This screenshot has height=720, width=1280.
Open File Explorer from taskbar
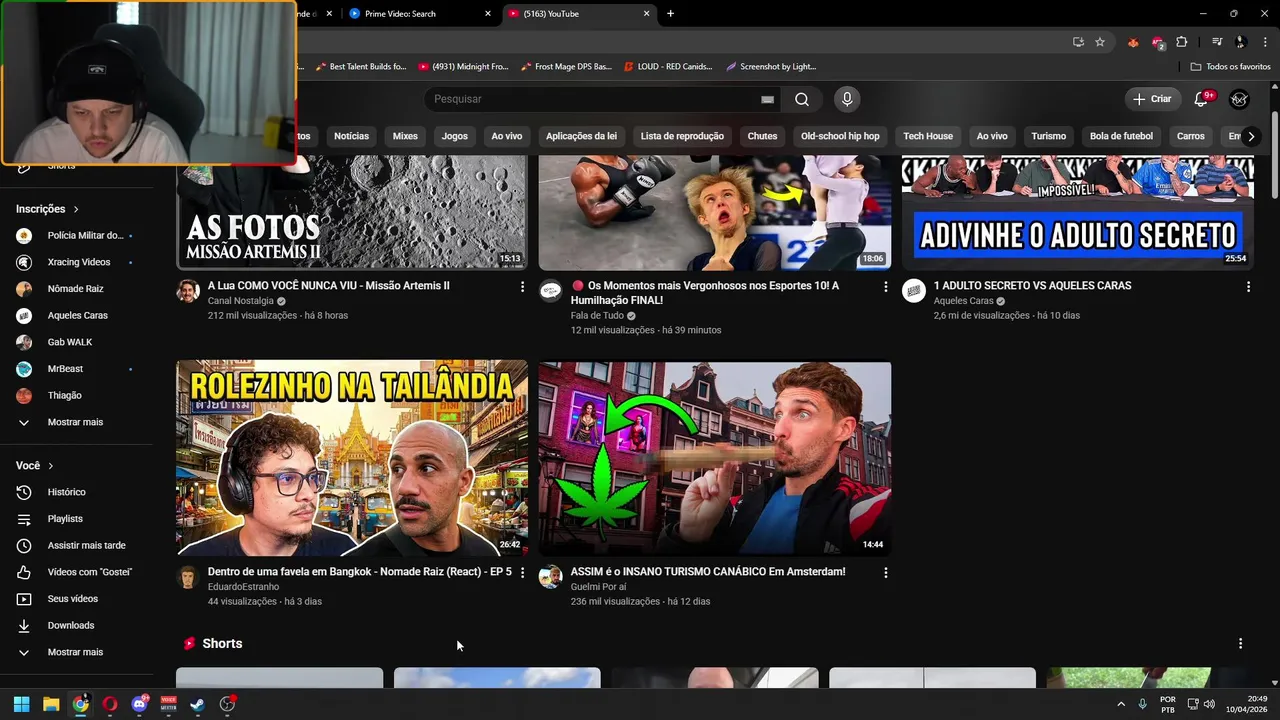51,704
